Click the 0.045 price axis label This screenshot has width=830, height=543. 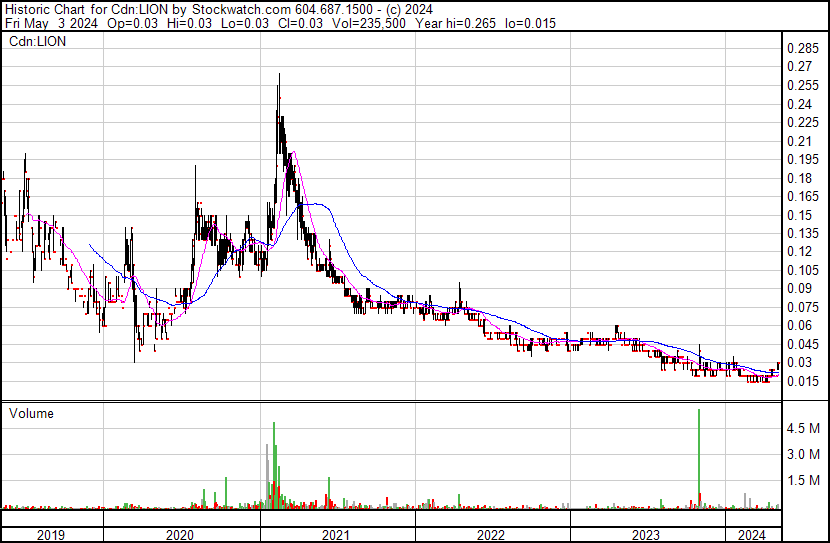click(x=802, y=344)
